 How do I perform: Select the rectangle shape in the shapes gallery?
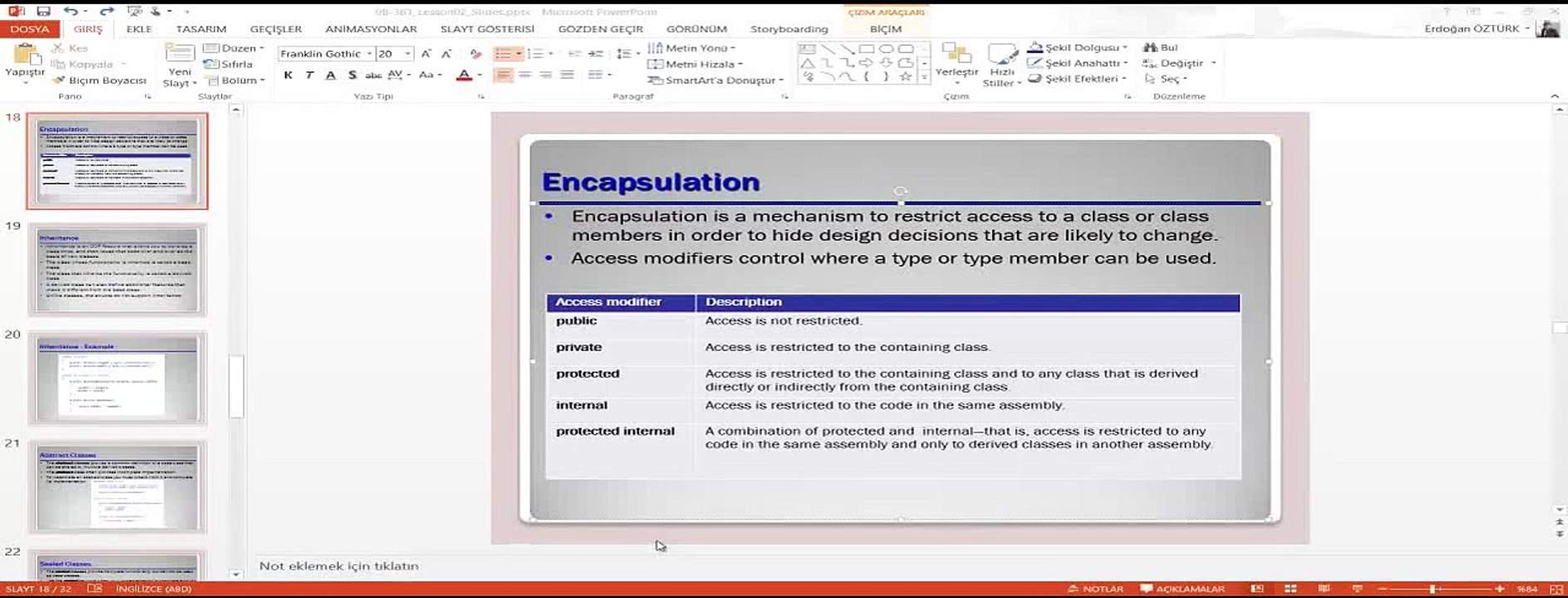point(867,49)
